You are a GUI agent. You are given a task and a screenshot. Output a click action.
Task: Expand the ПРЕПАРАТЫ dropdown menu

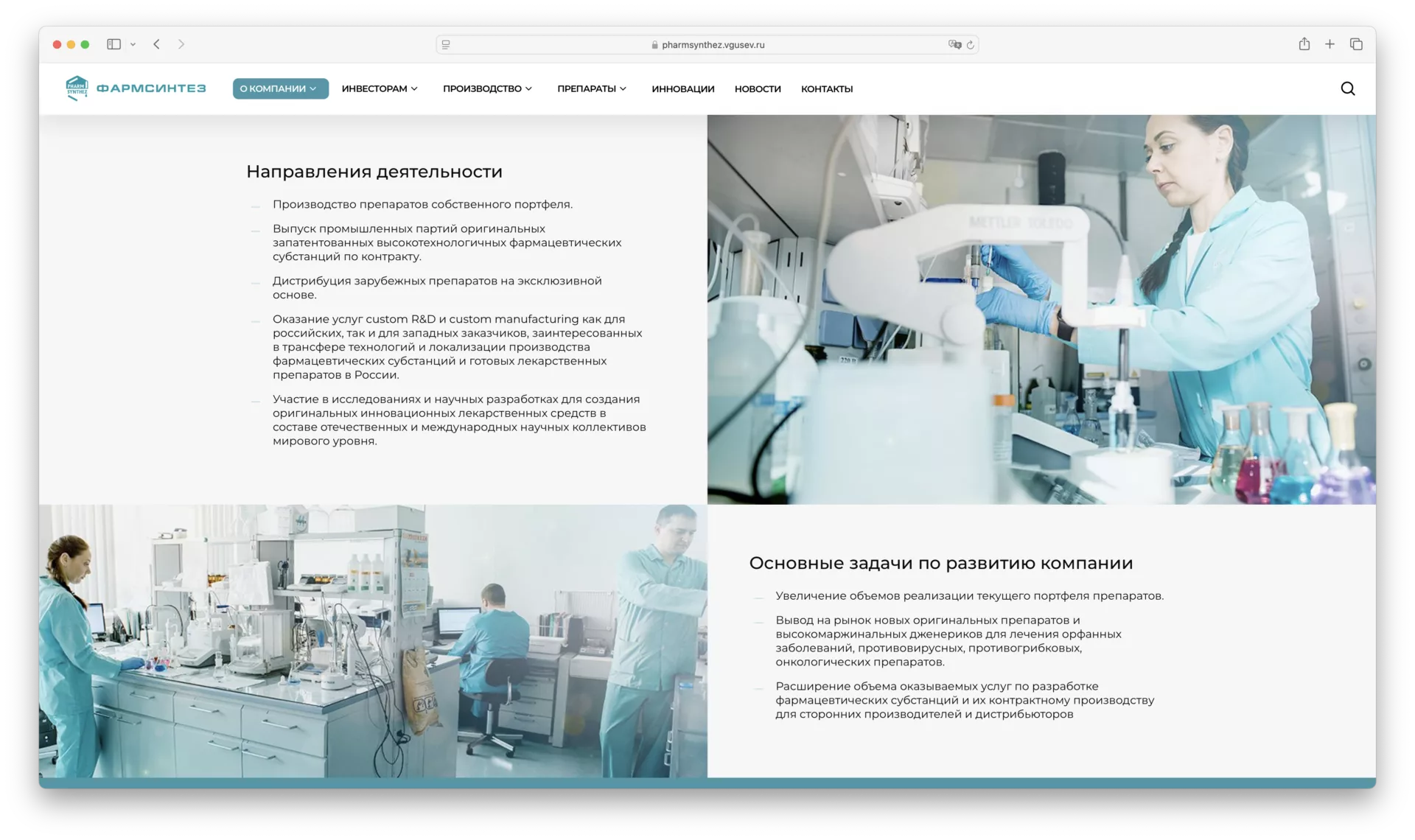click(592, 88)
